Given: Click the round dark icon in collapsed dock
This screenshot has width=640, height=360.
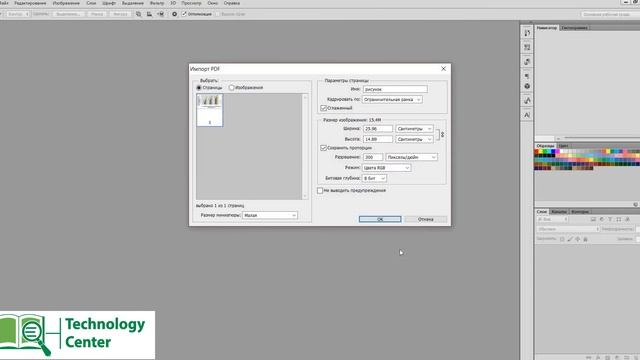Looking at the screenshot, I should click(527, 87).
